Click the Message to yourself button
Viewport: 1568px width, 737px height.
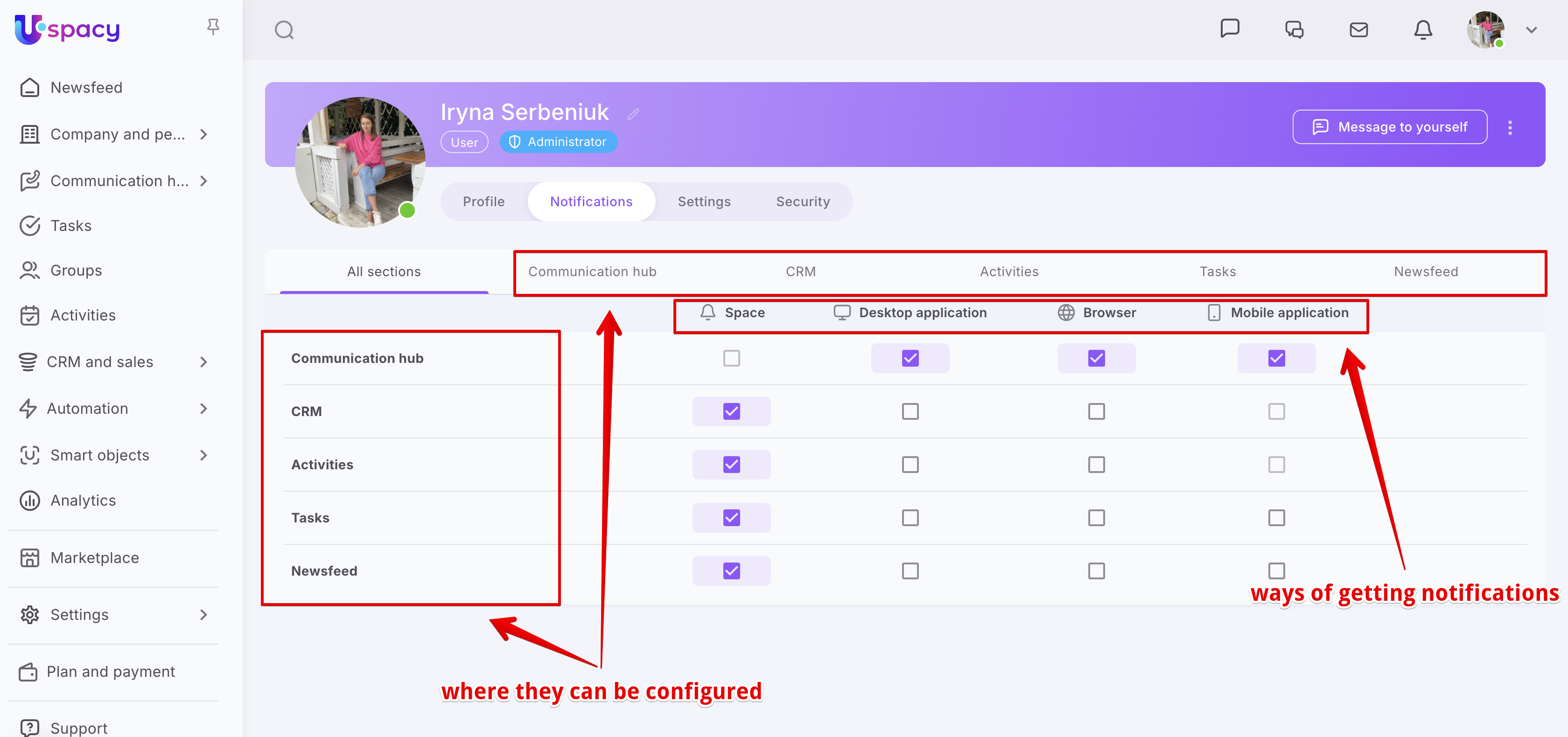point(1390,127)
